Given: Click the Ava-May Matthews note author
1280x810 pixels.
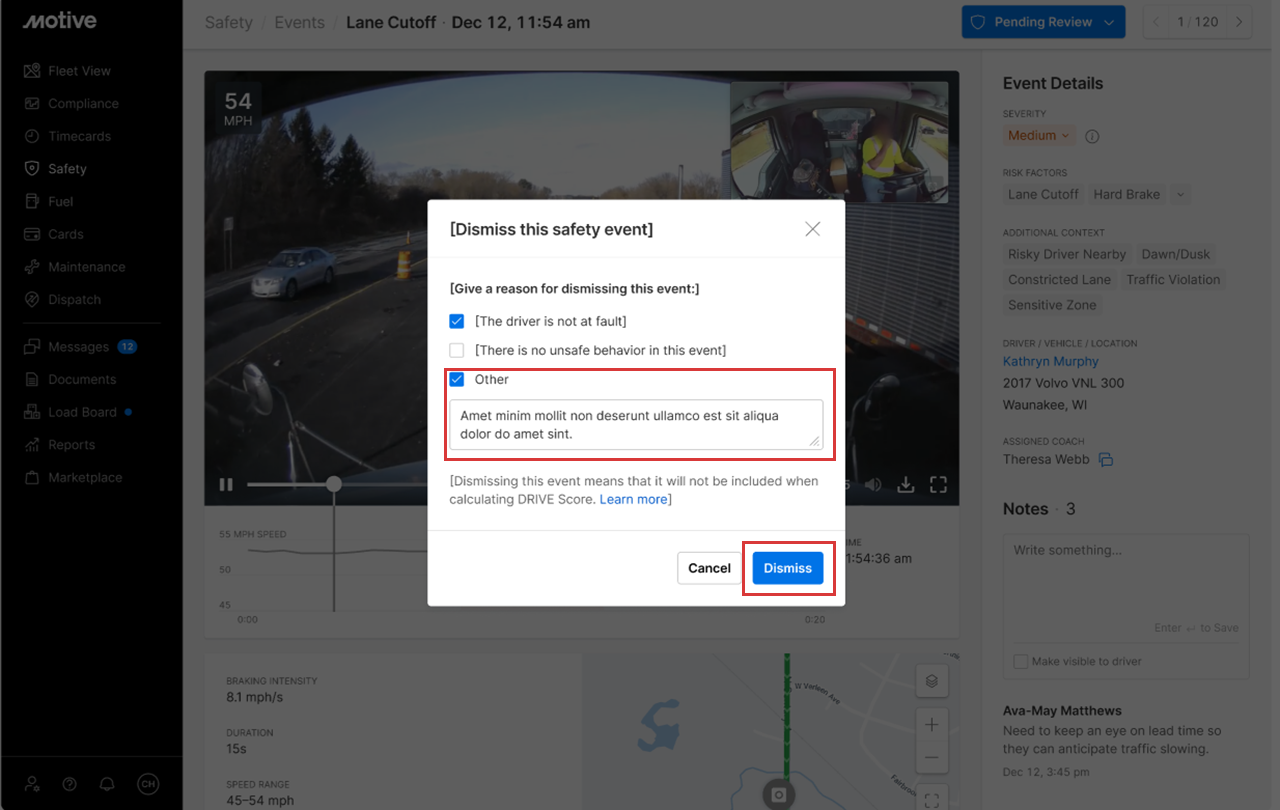Looking at the screenshot, I should coord(1062,711).
